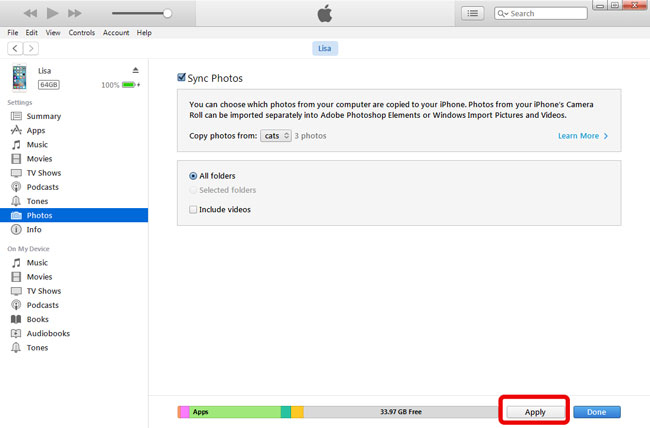This screenshot has width=650, height=428.
Task: Open the View menu
Action: (x=53, y=32)
